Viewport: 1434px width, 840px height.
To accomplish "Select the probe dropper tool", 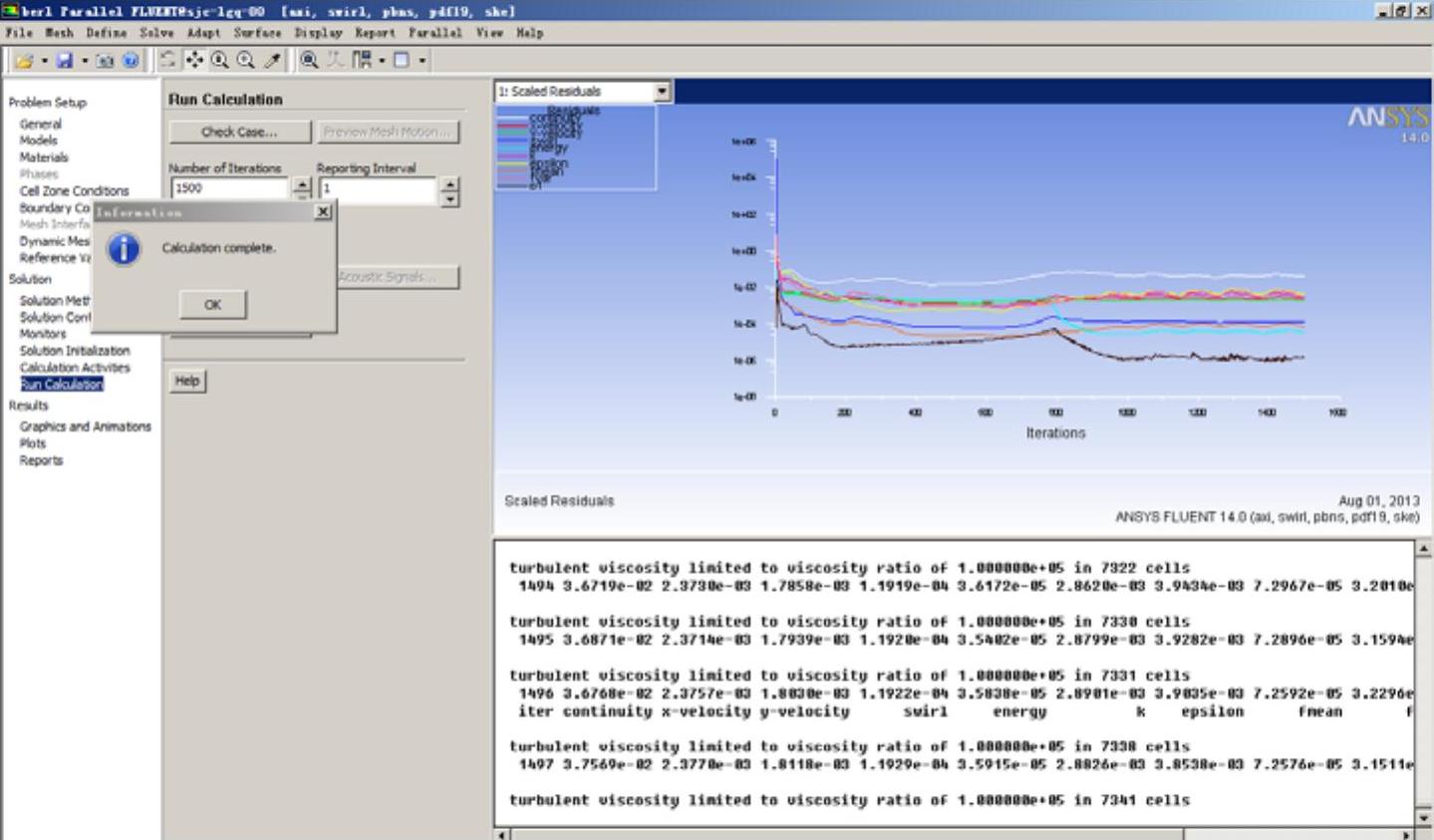I will click(272, 61).
